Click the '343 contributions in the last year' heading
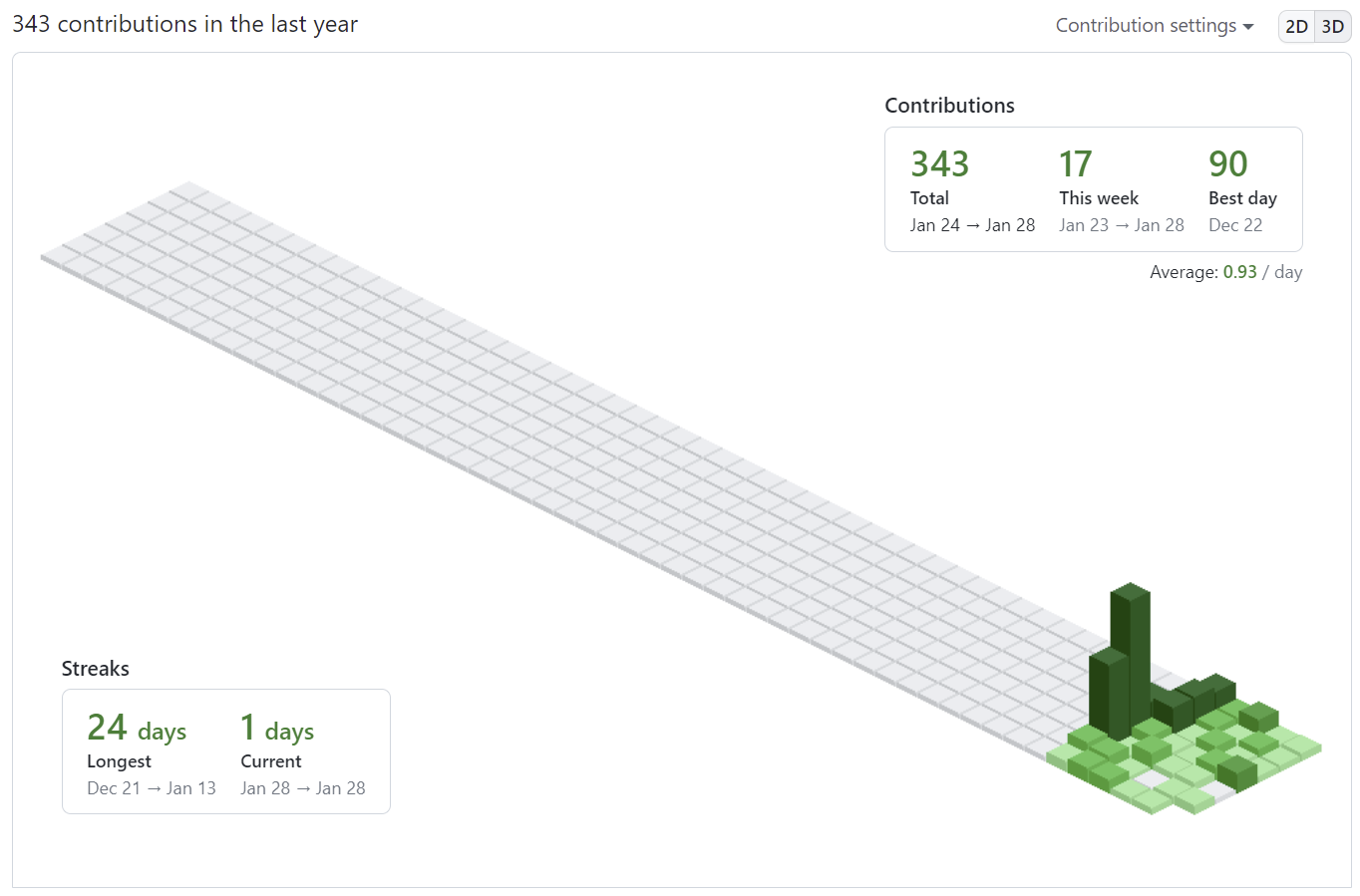This screenshot has height=896, width=1360. 184,24
